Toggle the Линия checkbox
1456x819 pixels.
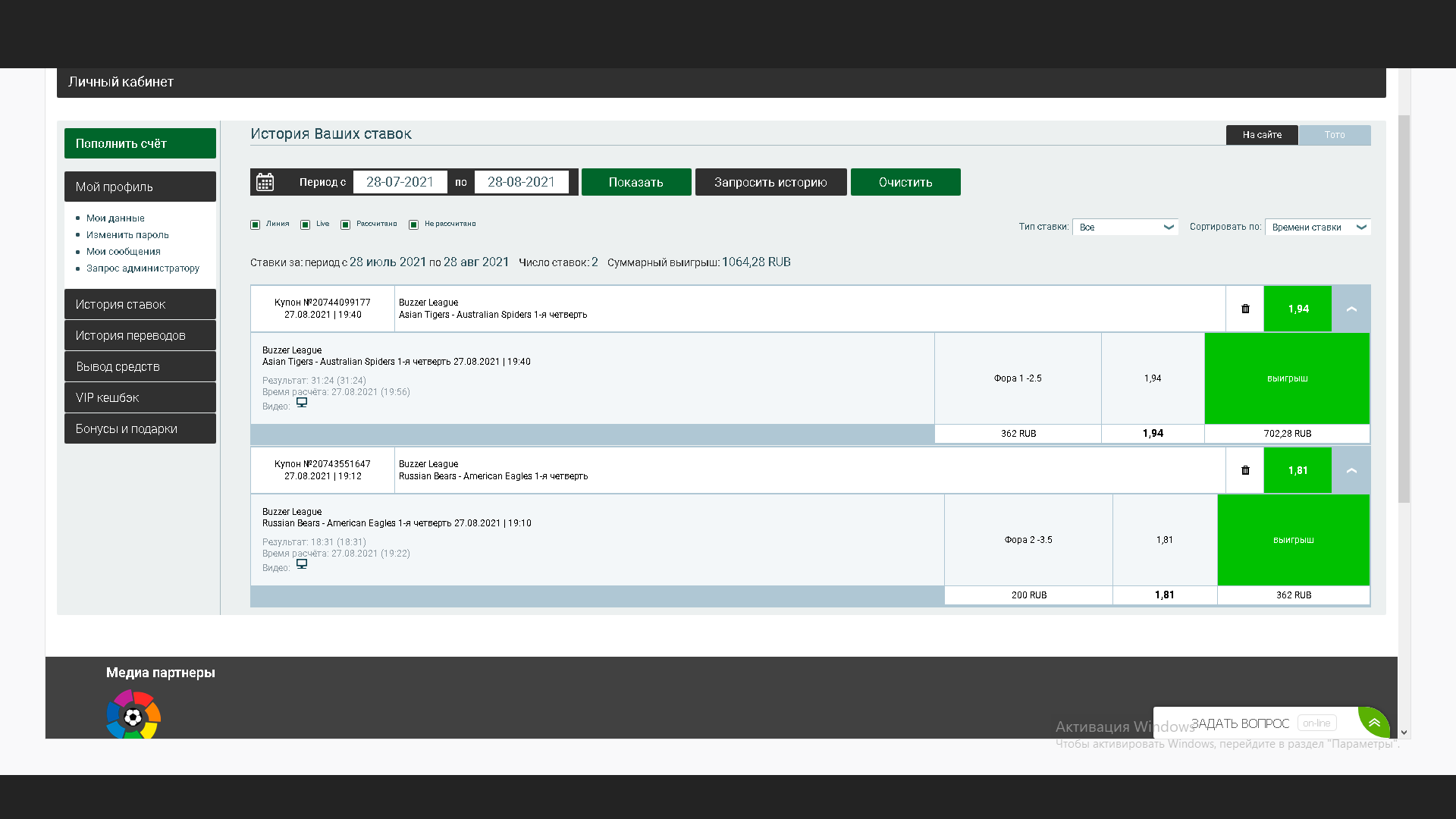point(256,224)
